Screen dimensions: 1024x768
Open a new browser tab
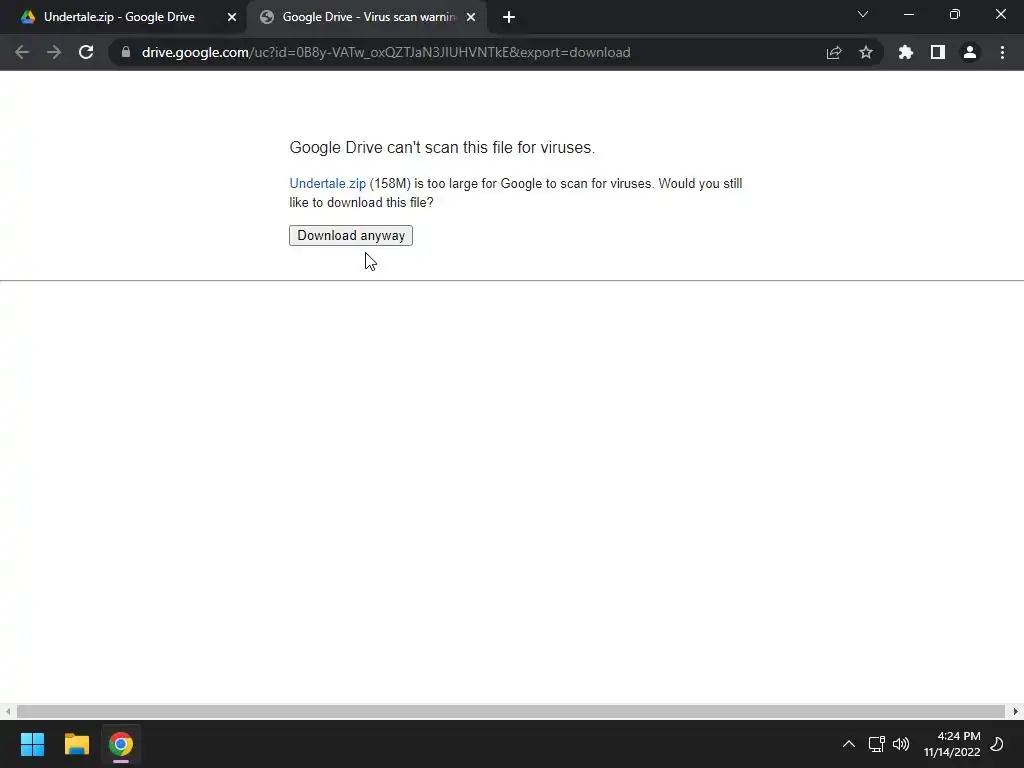tap(509, 17)
